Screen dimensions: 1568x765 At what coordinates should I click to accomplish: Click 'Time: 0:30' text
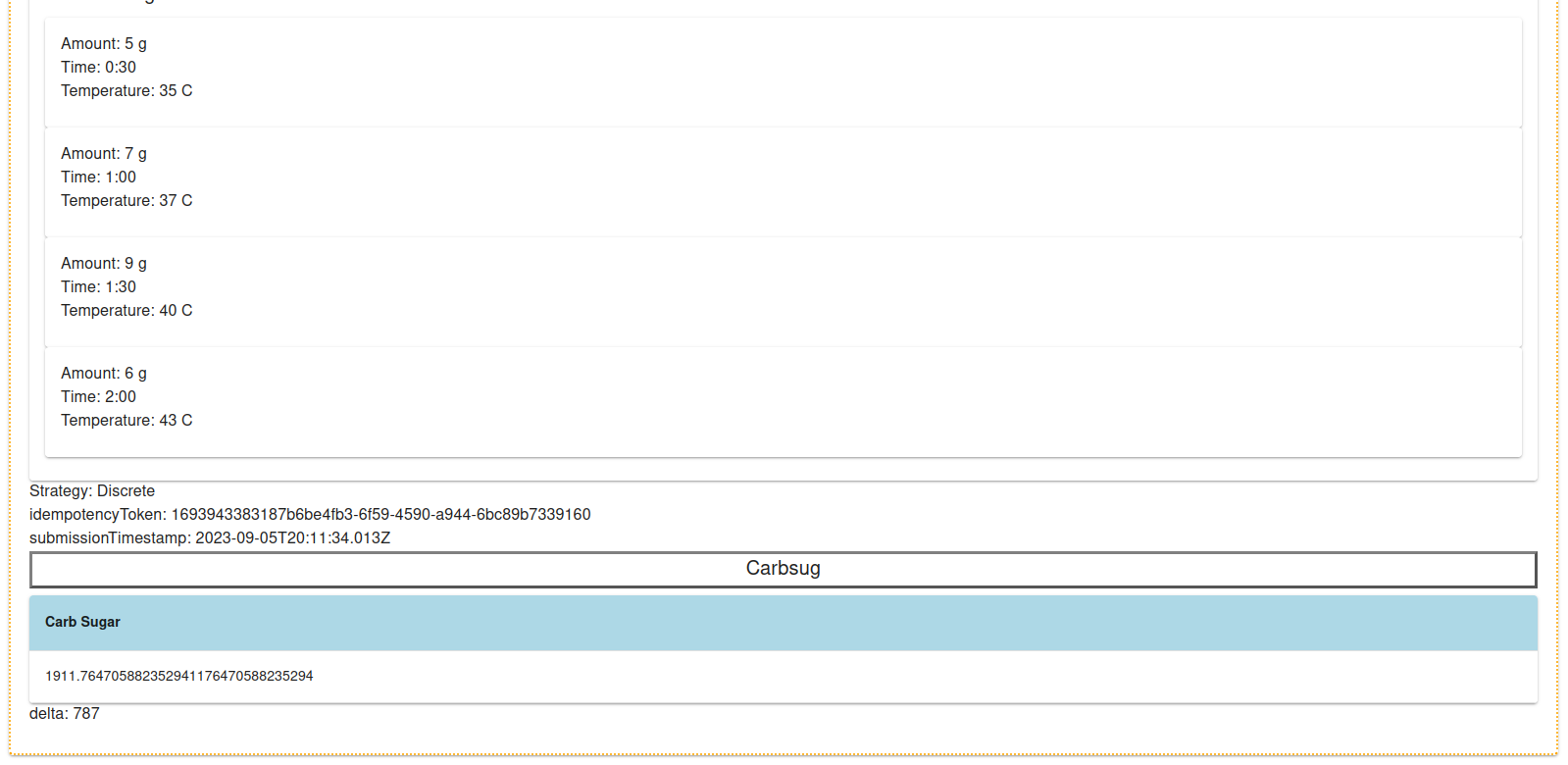click(98, 67)
